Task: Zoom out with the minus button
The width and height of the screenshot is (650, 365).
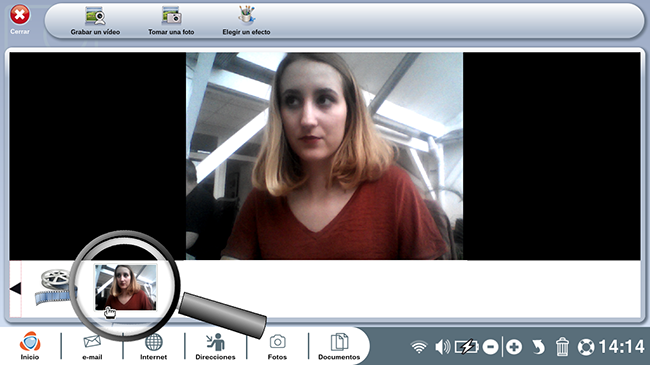Action: (490, 347)
